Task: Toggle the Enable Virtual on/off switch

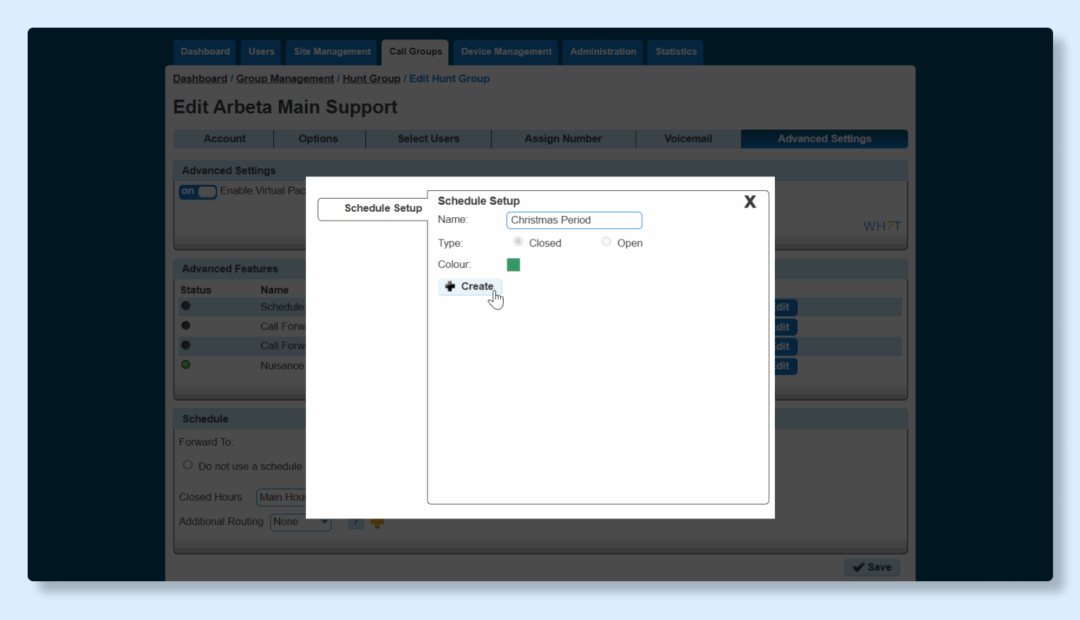Action: pos(198,192)
